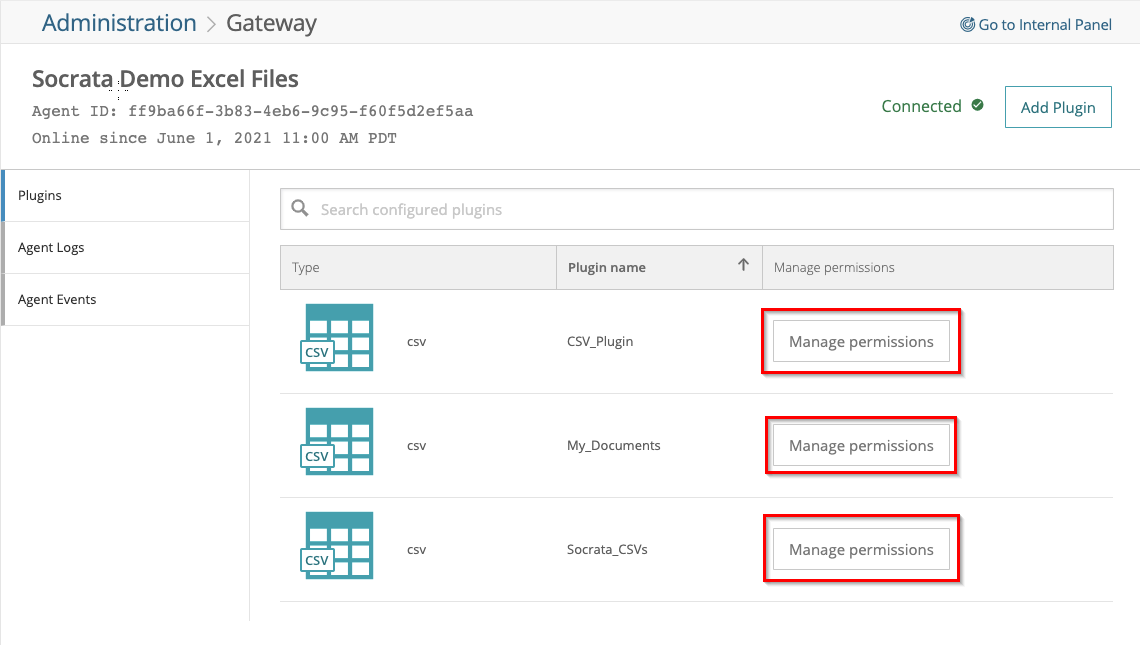
Task: Click the Type column header
Action: click(305, 266)
